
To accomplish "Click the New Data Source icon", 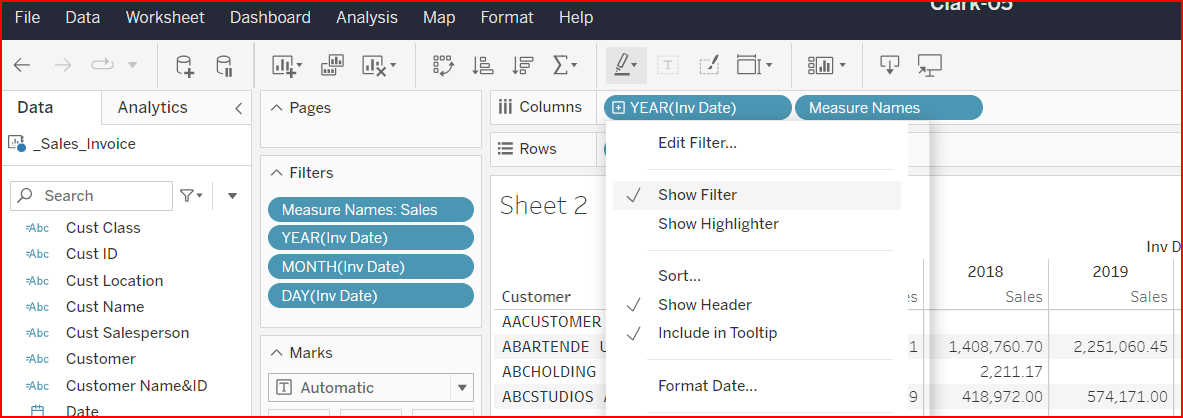I will tap(185, 66).
